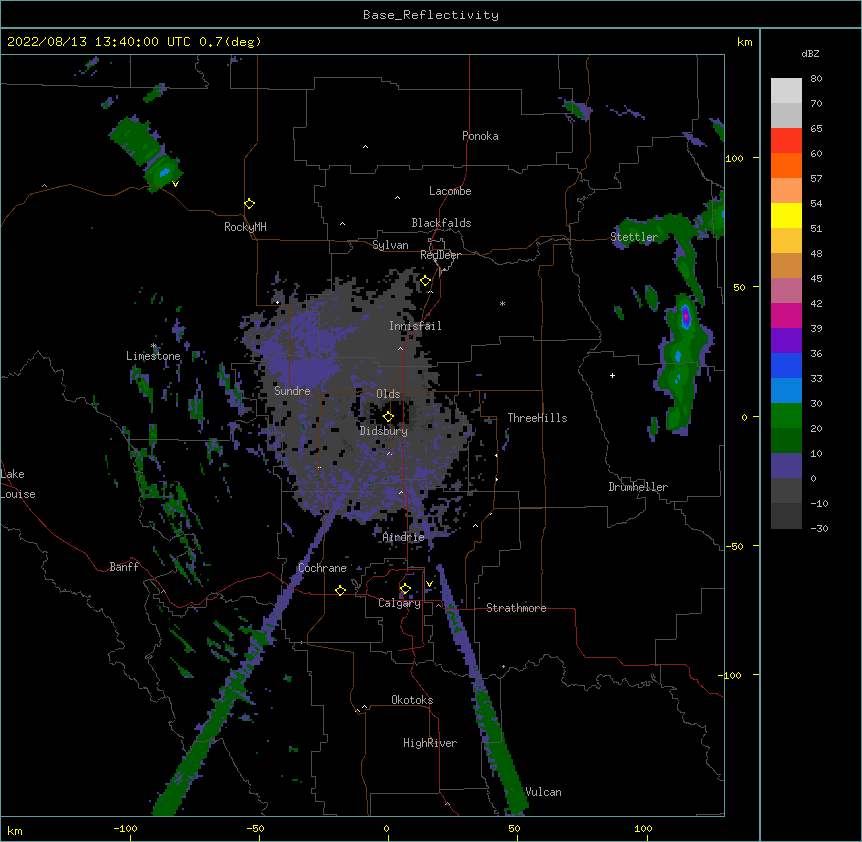Viewport: 862px width, 842px height.
Task: Click the yellow diamond radar site between Olds and Didsbury
Action: (388, 416)
